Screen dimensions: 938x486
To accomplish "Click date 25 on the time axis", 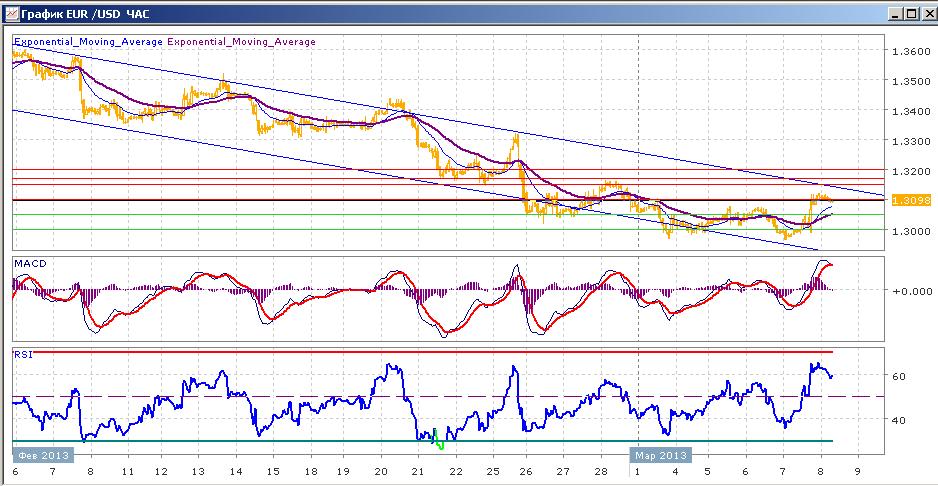I will (x=494, y=471).
